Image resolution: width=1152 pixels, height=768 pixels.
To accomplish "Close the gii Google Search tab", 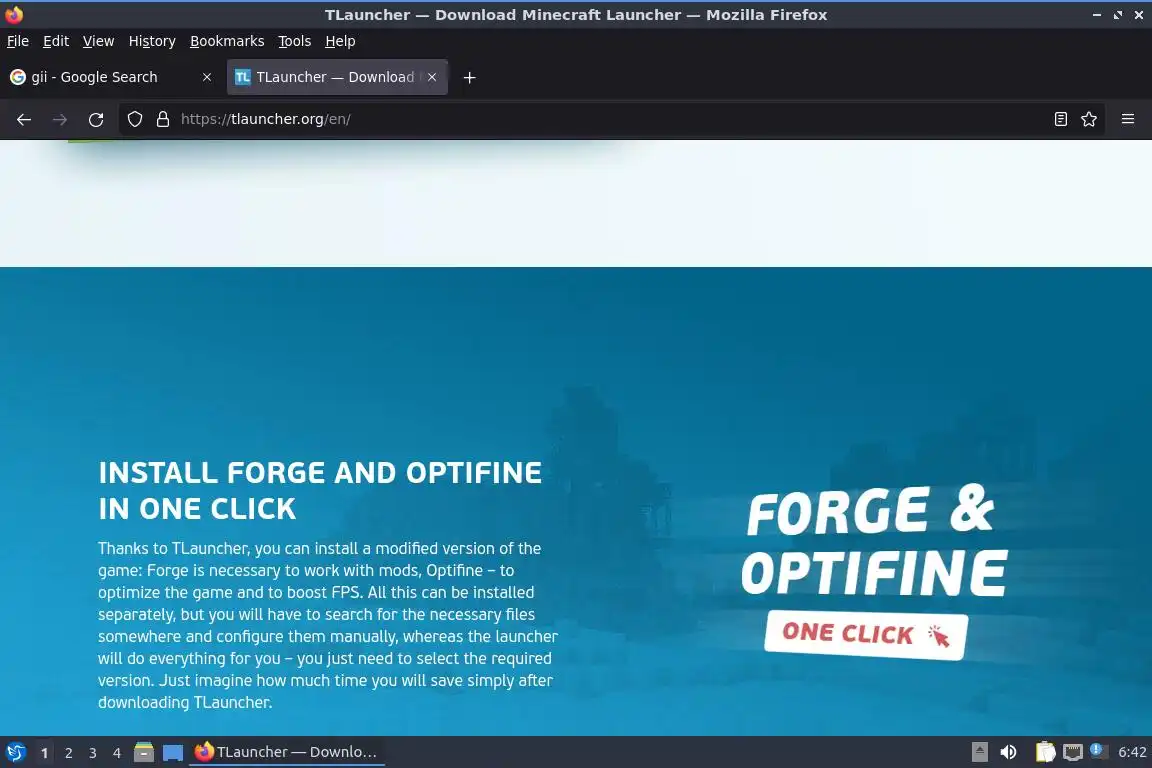I will coord(206,77).
